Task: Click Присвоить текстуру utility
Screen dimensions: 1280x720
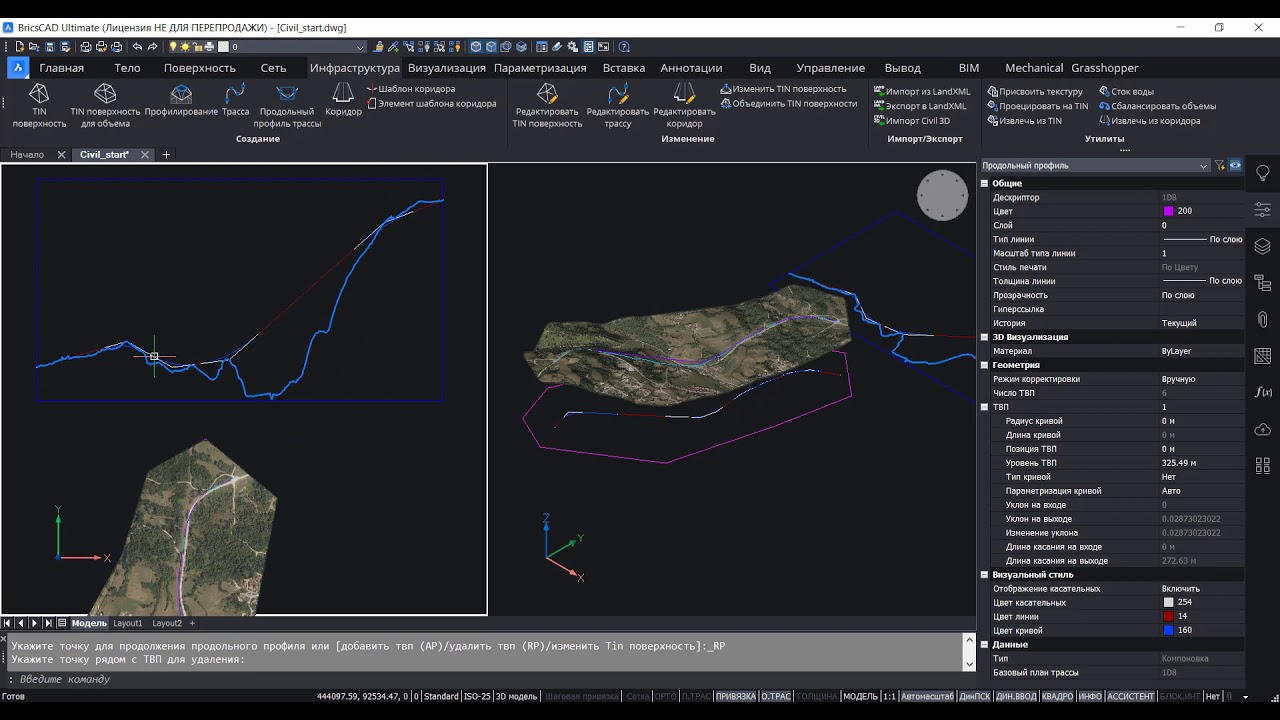Action: tap(1035, 91)
